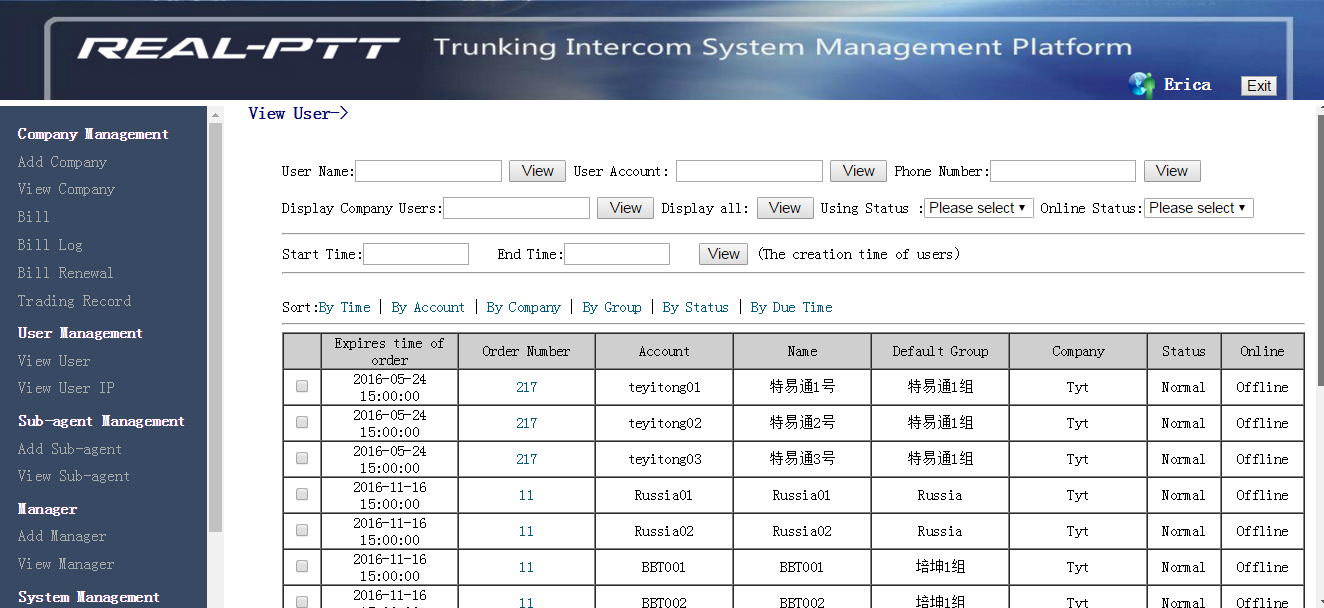
Task: Go to Bill Renewal
Action: (65, 273)
